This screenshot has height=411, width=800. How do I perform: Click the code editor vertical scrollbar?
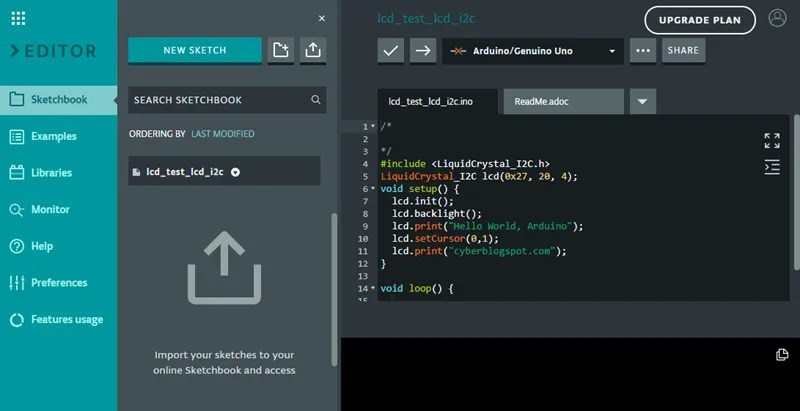coord(797,192)
